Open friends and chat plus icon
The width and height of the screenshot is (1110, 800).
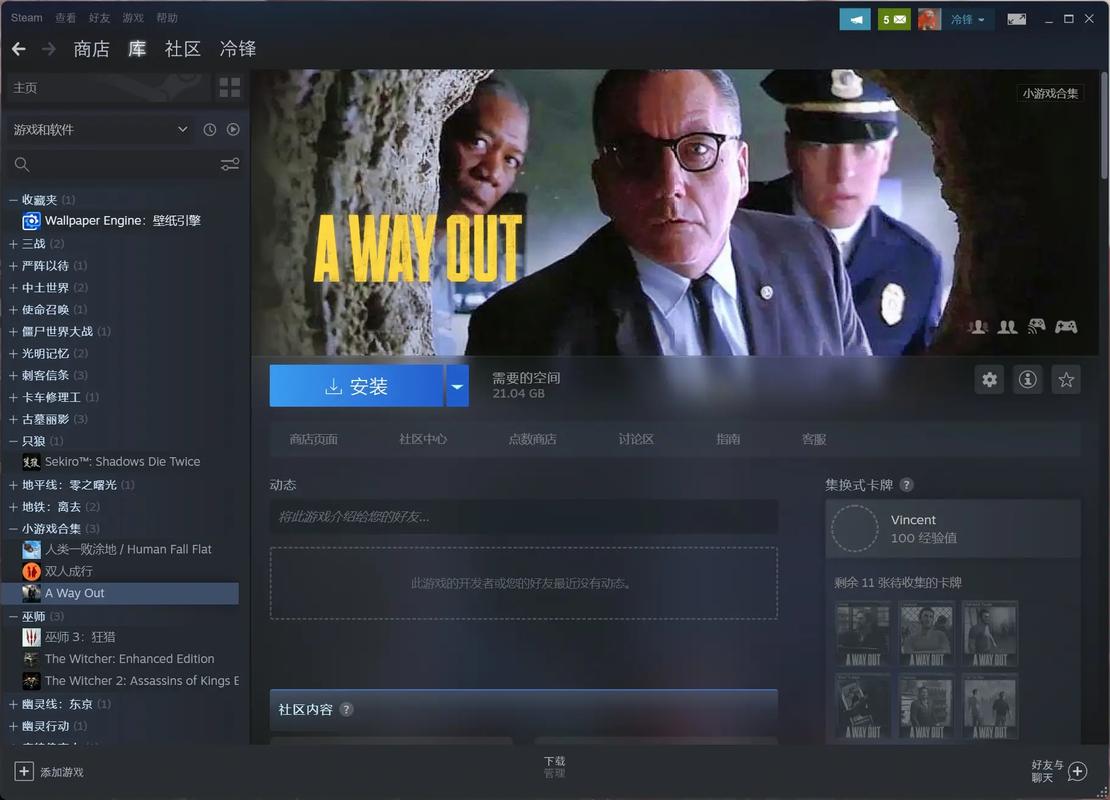pyautogui.click(x=1077, y=771)
